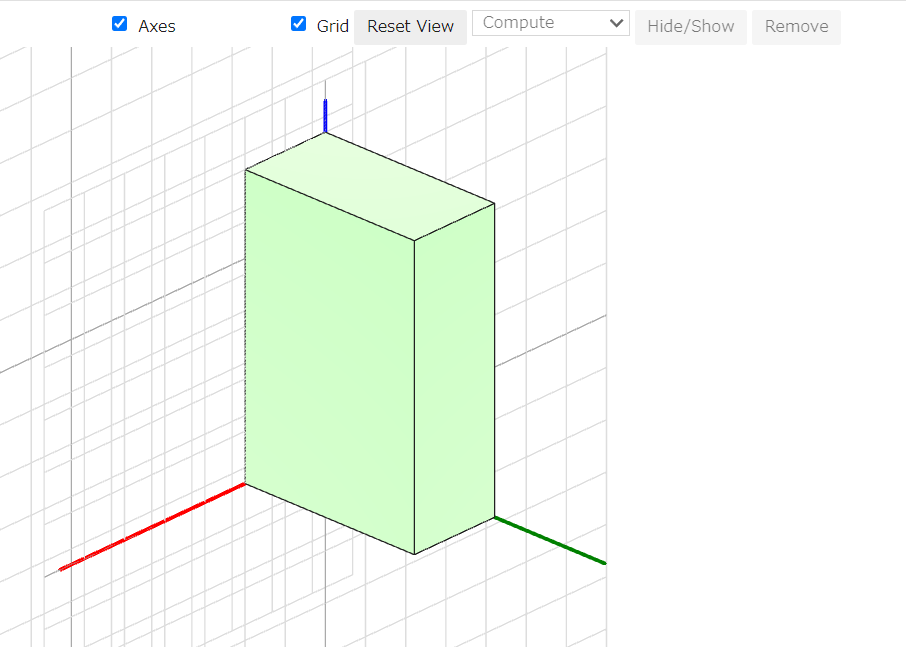The height and width of the screenshot is (655, 906).
Task: Click the green Y axis line
Action: (550, 541)
